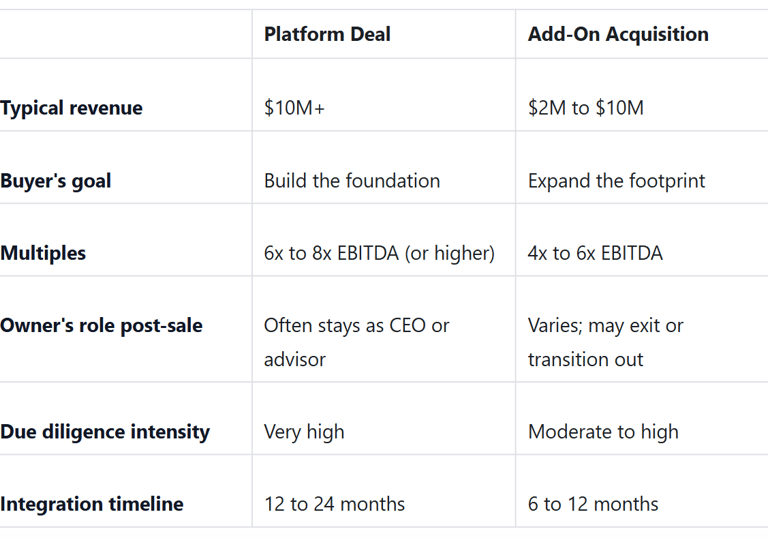
Task: Select the Build the foundation cell
Action: tap(352, 181)
